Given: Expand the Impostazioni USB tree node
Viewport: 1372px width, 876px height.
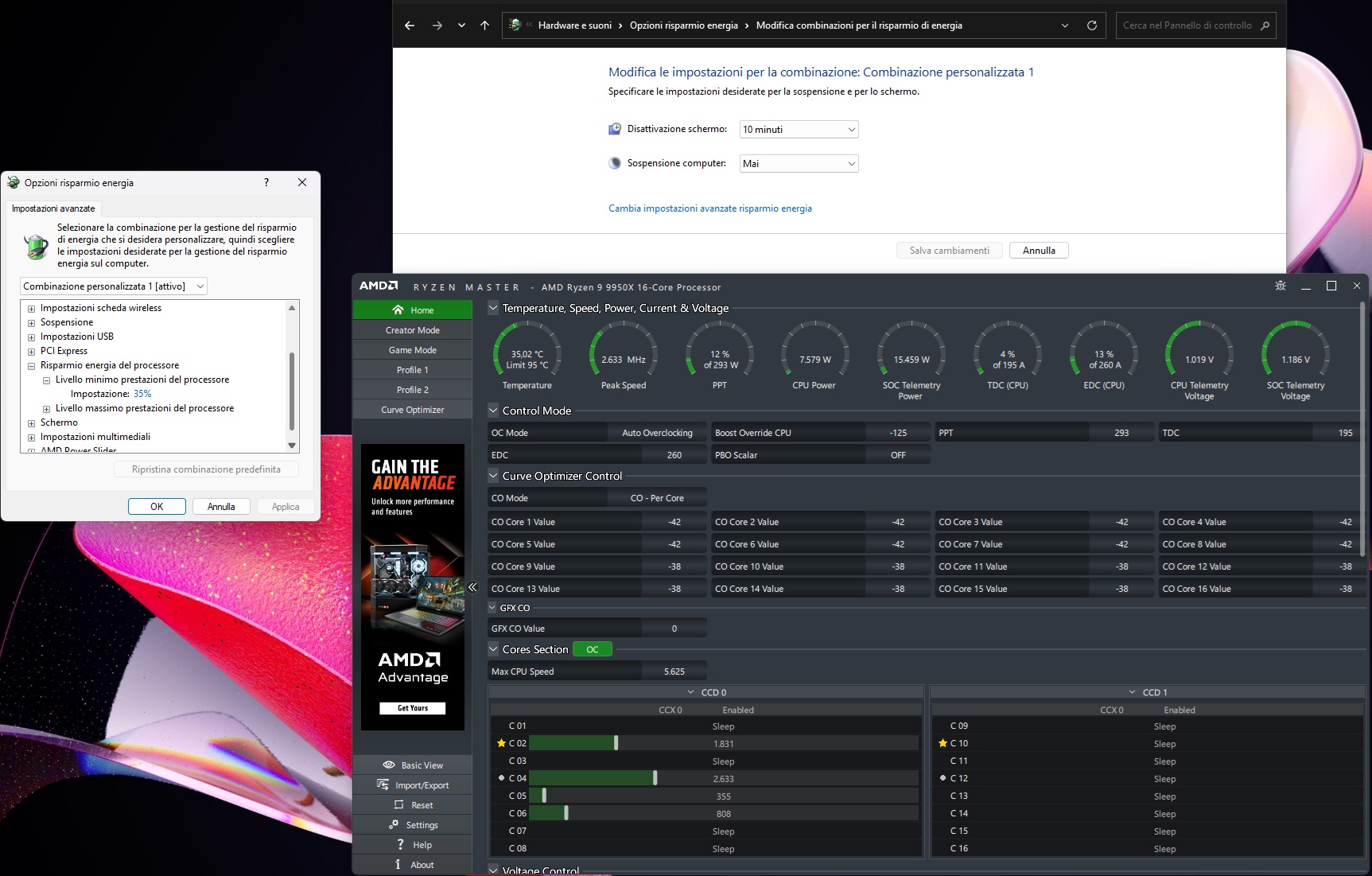Looking at the screenshot, I should [x=32, y=337].
